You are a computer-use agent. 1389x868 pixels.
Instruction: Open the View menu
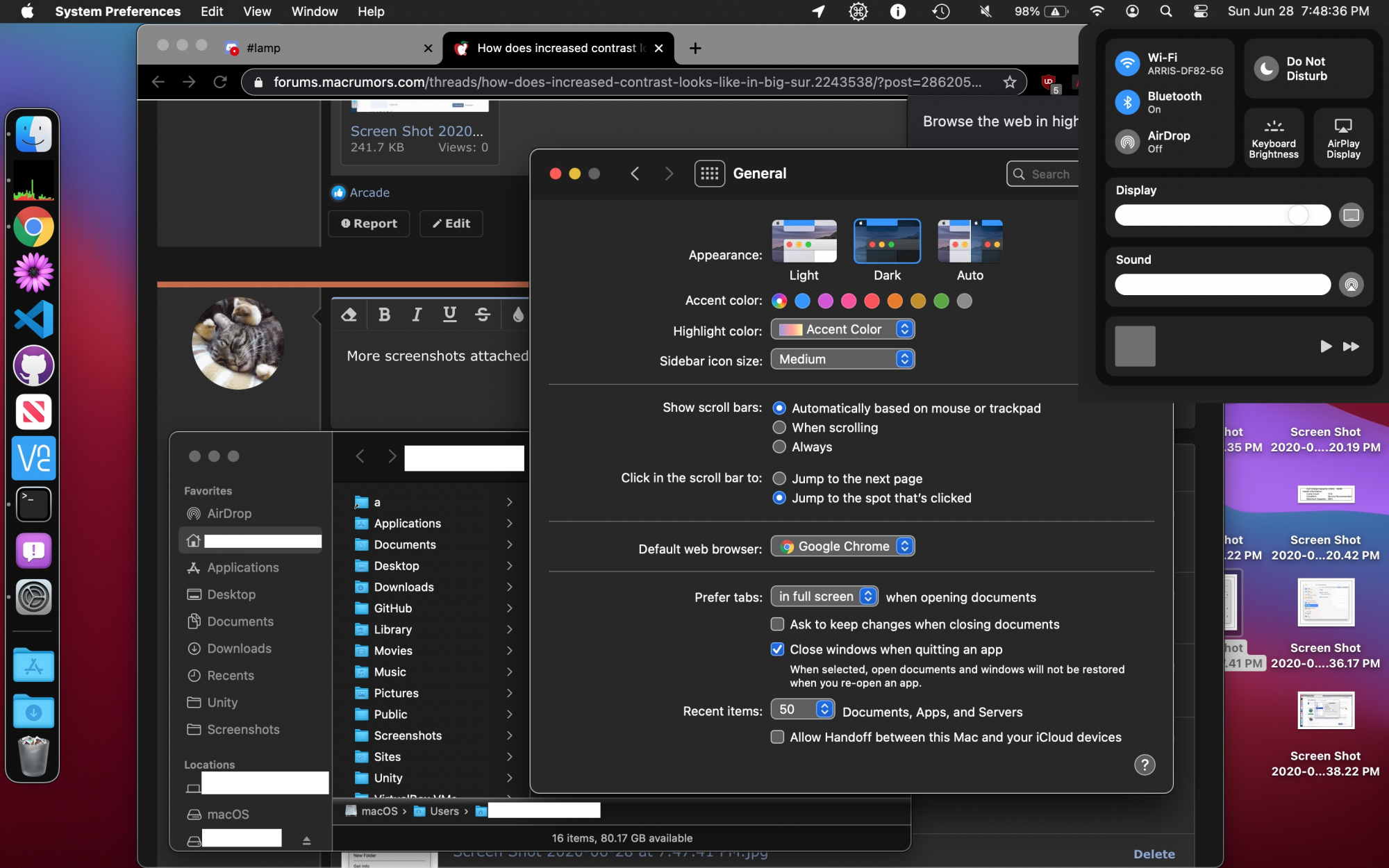pos(257,11)
